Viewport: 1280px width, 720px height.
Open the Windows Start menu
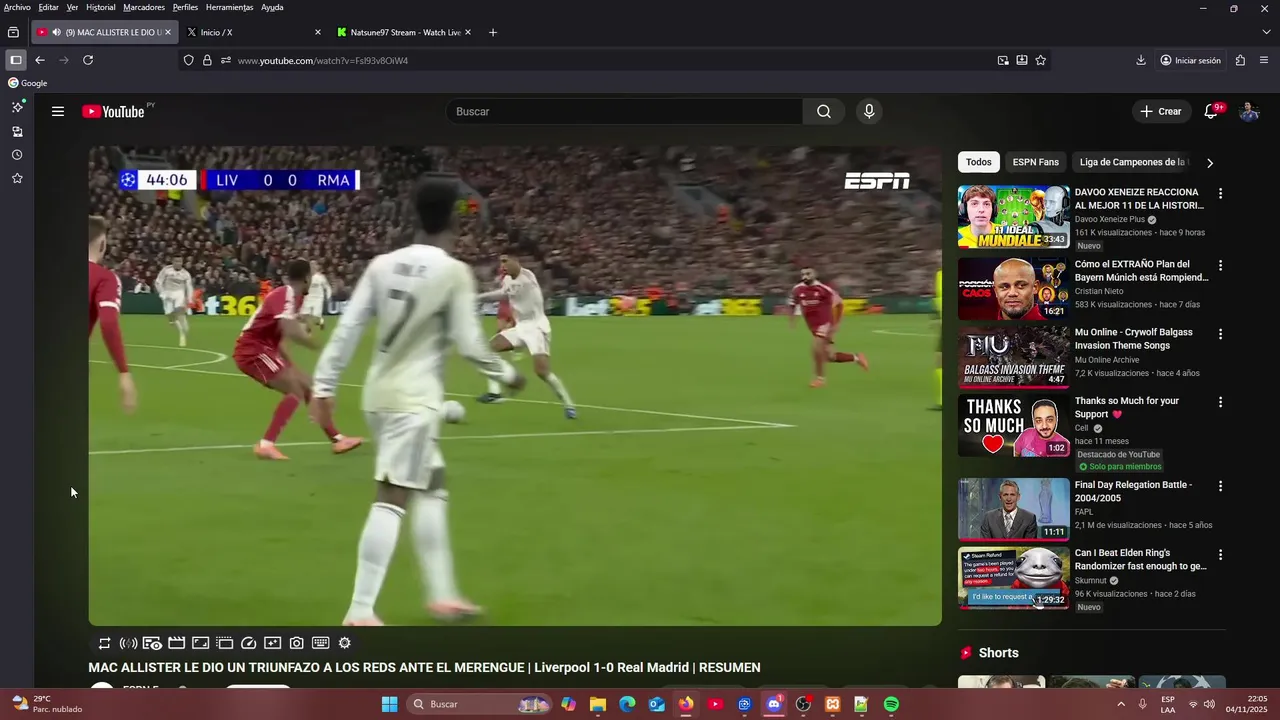pos(390,704)
